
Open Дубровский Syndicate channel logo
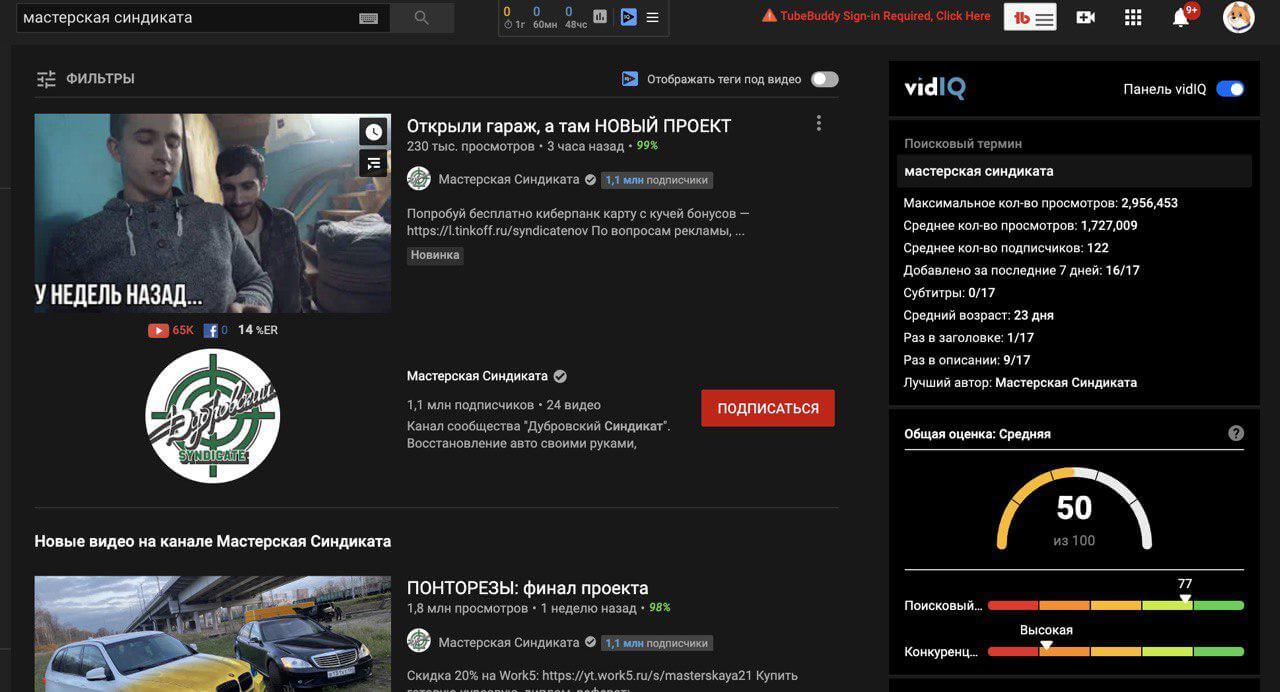(x=213, y=416)
